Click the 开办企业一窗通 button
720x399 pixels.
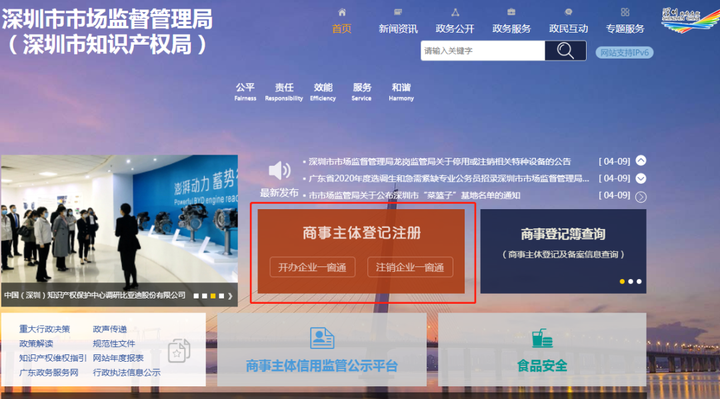312,267
